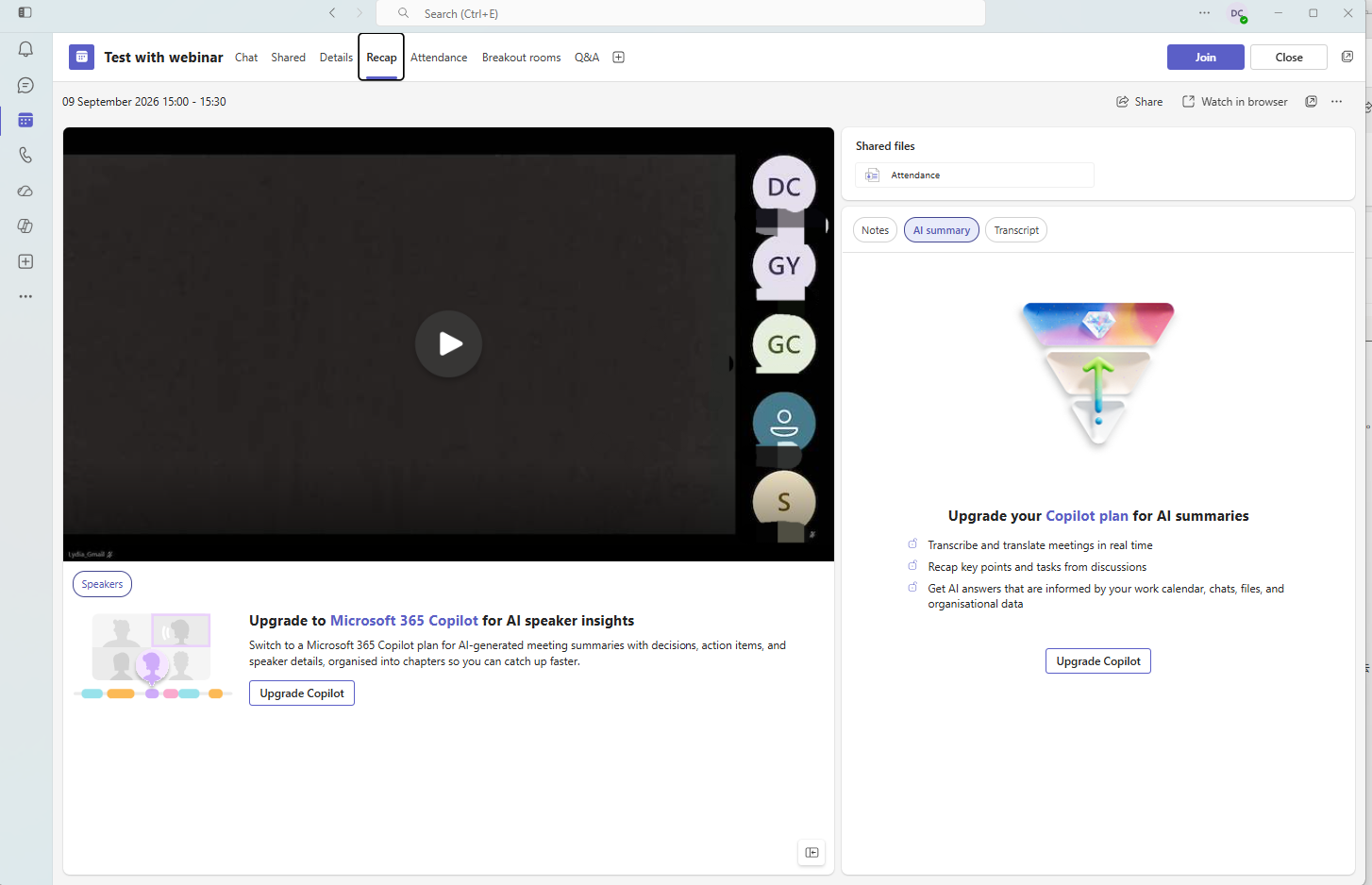This screenshot has height=885, width=1372.
Task: Switch to the Details tab
Action: coord(336,58)
